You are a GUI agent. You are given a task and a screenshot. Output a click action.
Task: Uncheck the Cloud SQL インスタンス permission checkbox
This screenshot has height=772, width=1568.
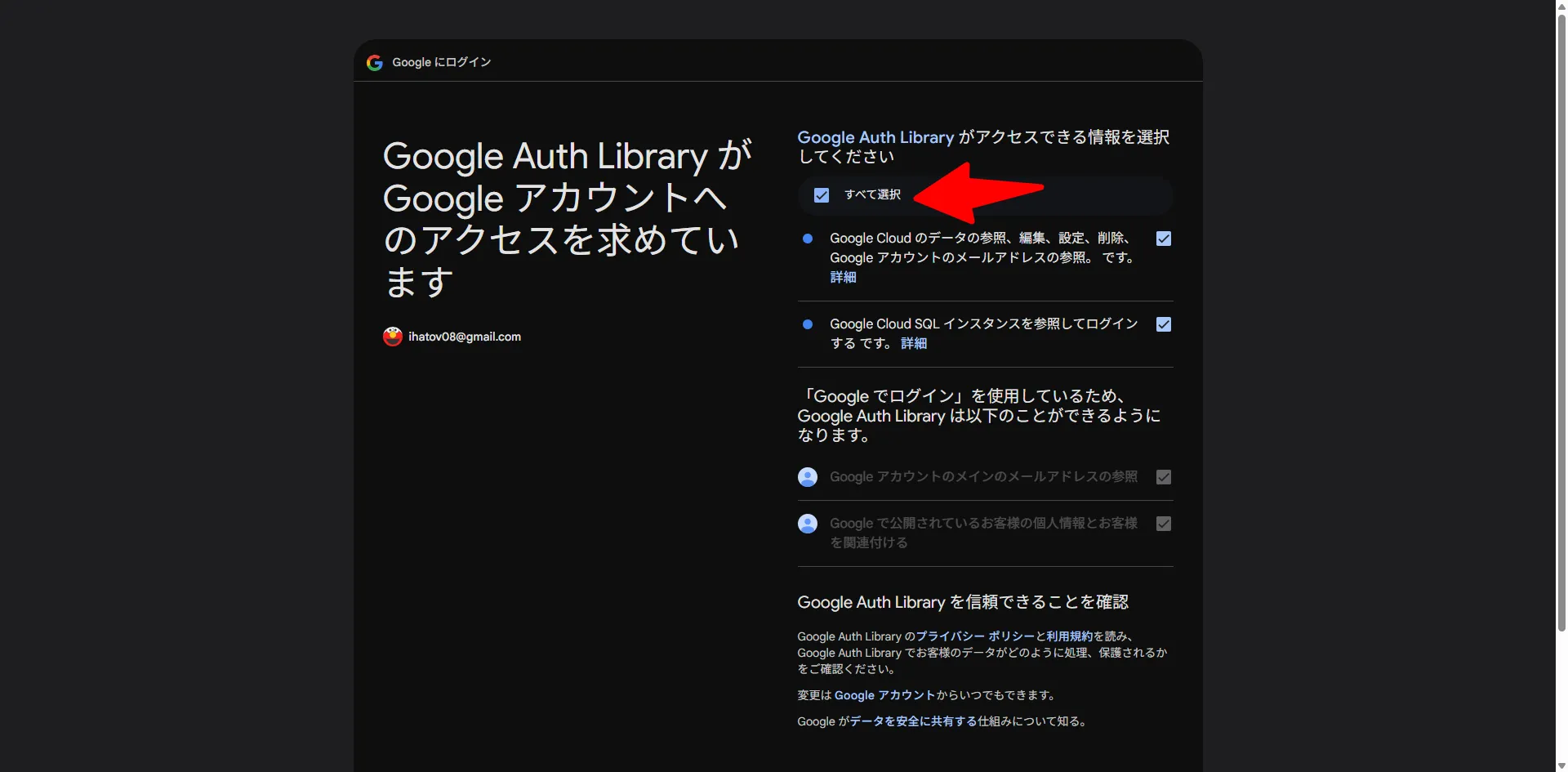[x=1163, y=324]
